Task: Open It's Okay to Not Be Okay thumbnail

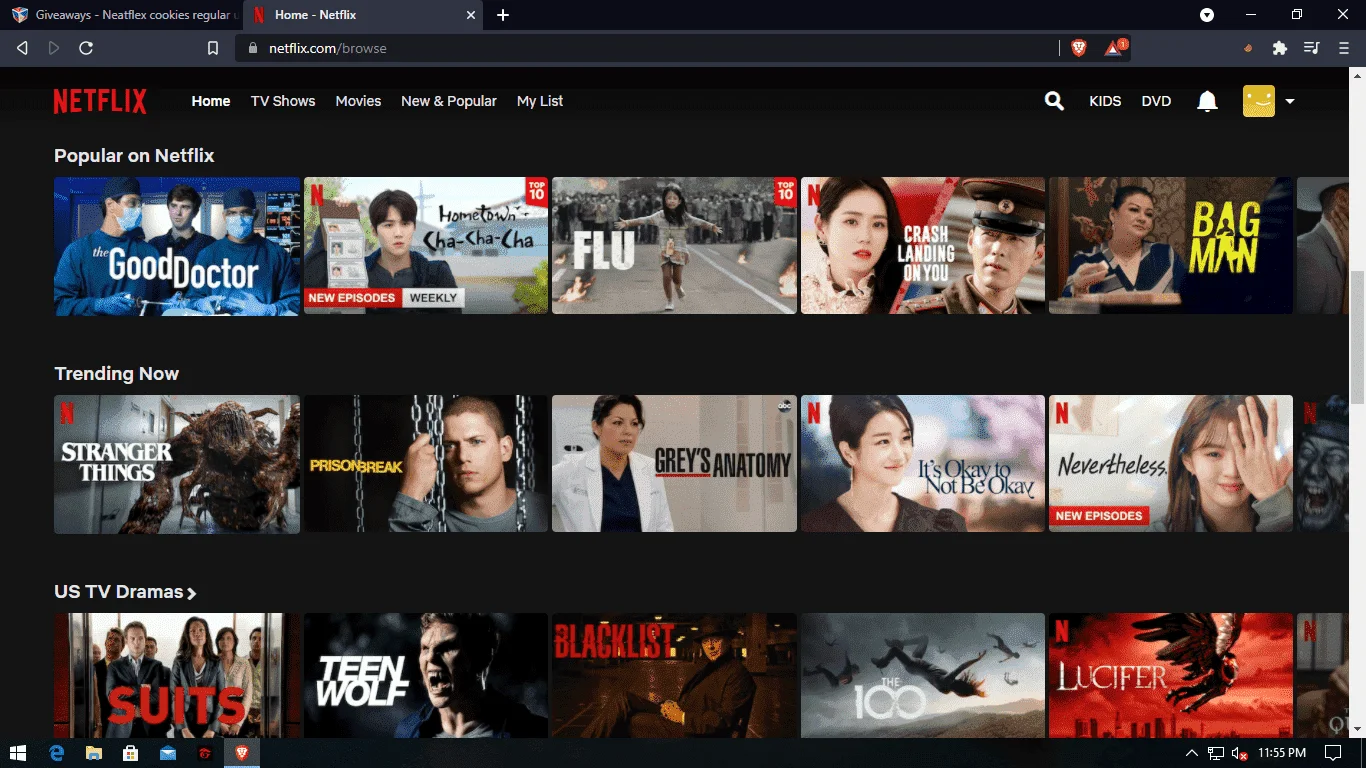Action: 923,464
